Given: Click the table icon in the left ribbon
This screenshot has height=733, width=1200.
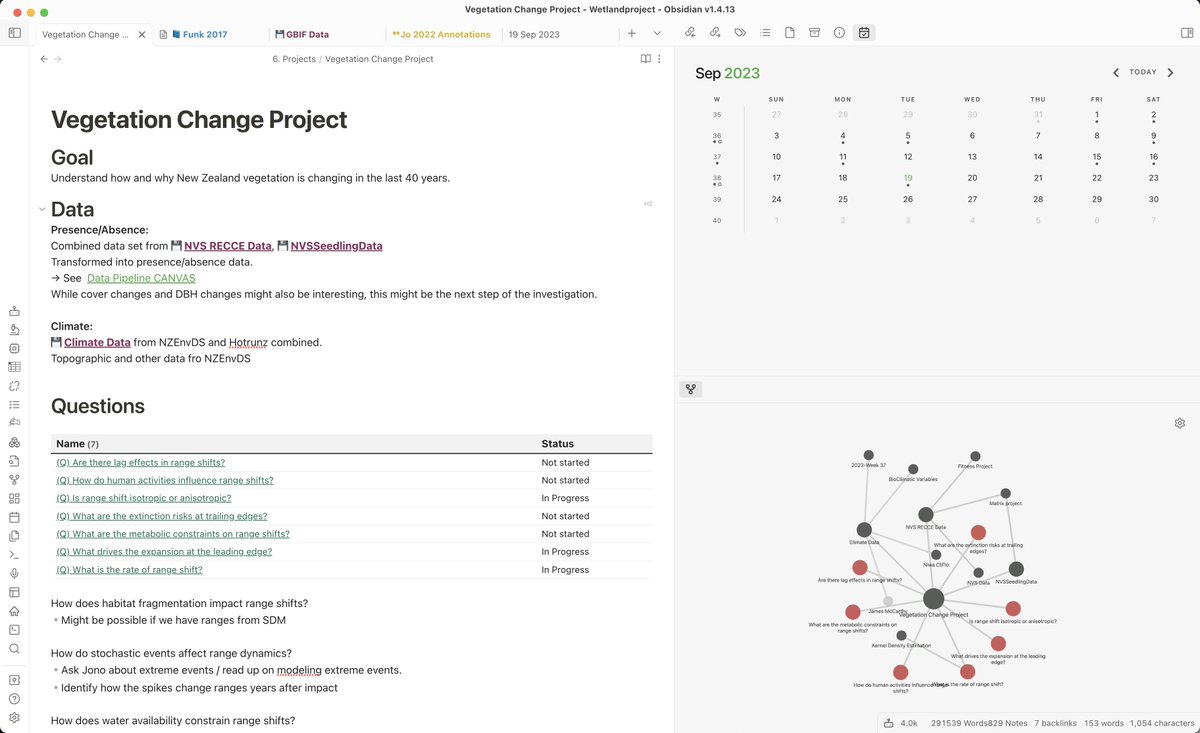Looking at the screenshot, I should [x=14, y=367].
